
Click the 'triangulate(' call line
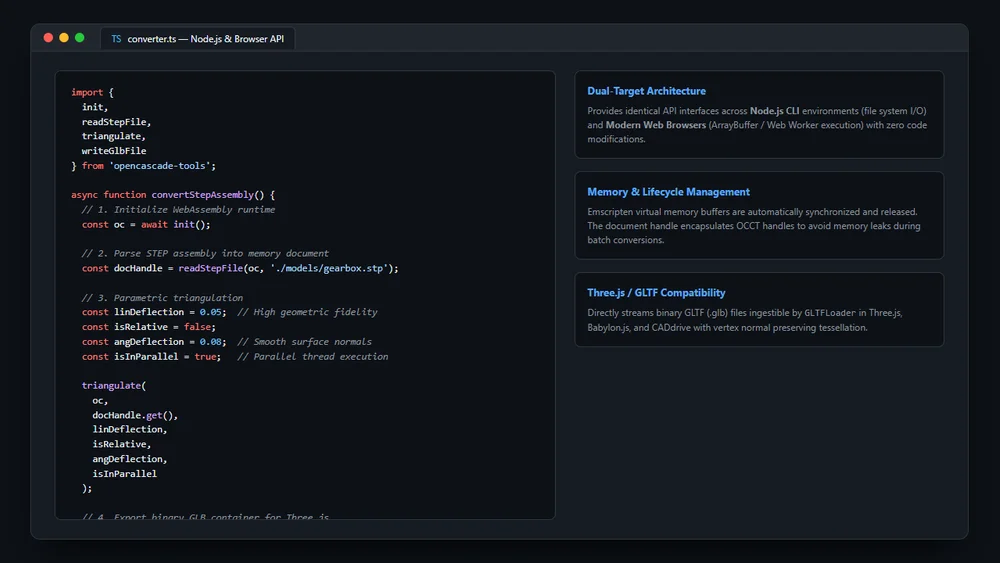click(114, 385)
